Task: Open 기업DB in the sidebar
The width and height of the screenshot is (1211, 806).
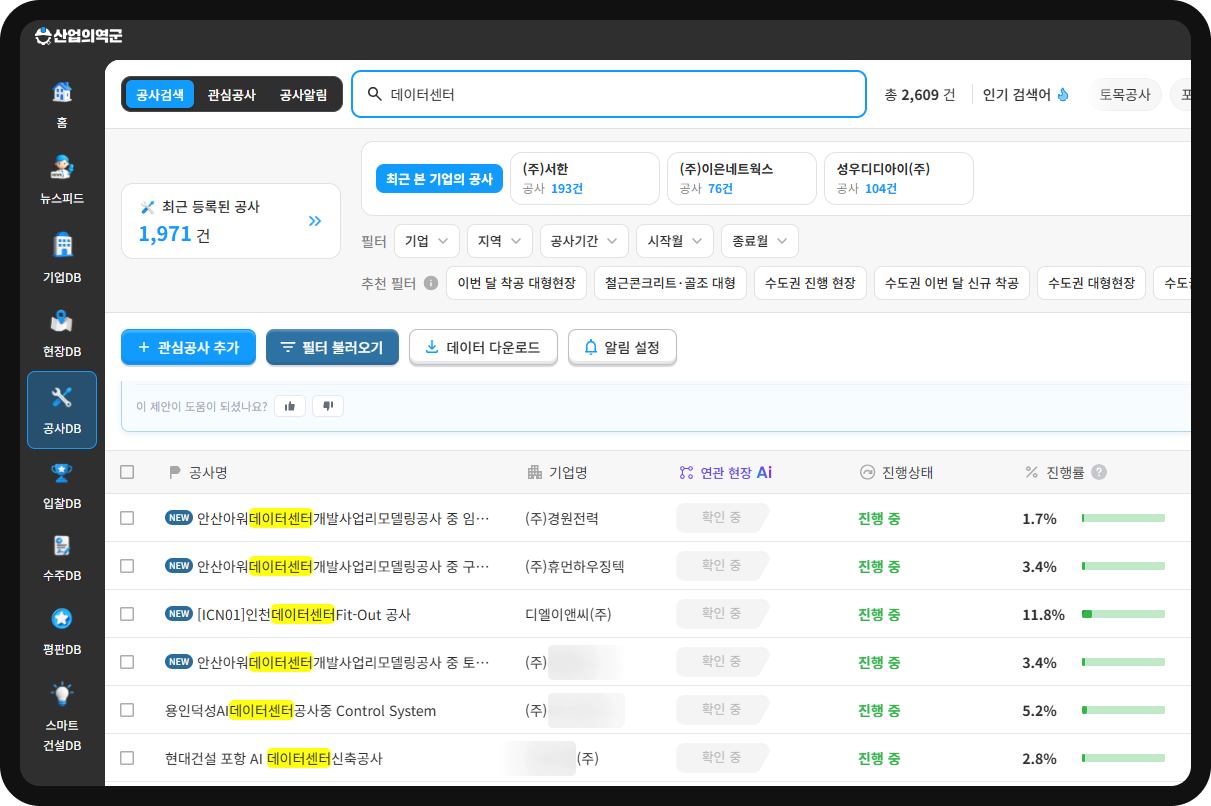Action: [62, 258]
